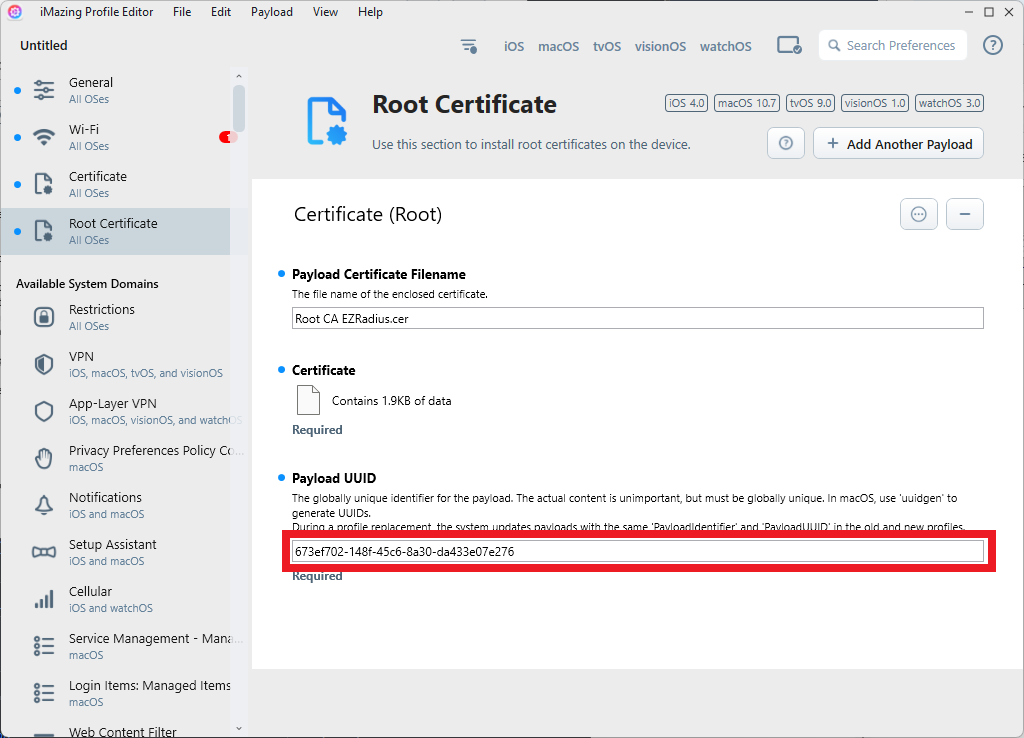Click the Setup Assistant bow-tie icon

coord(44,553)
